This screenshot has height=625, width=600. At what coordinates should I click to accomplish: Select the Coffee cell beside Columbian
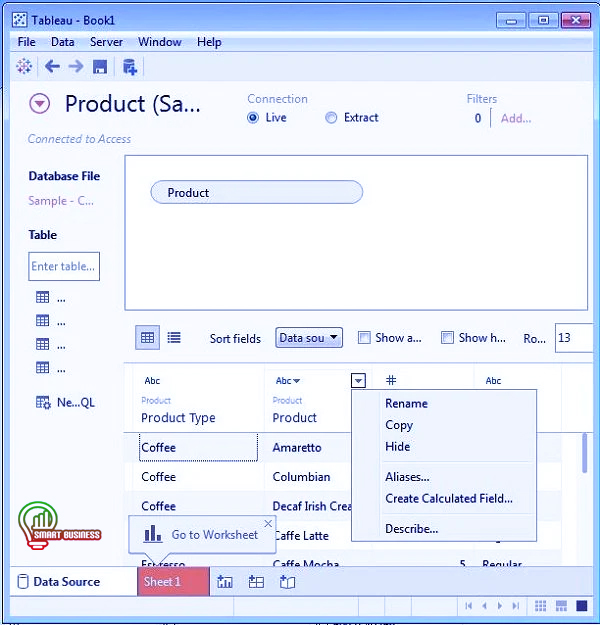(159, 477)
